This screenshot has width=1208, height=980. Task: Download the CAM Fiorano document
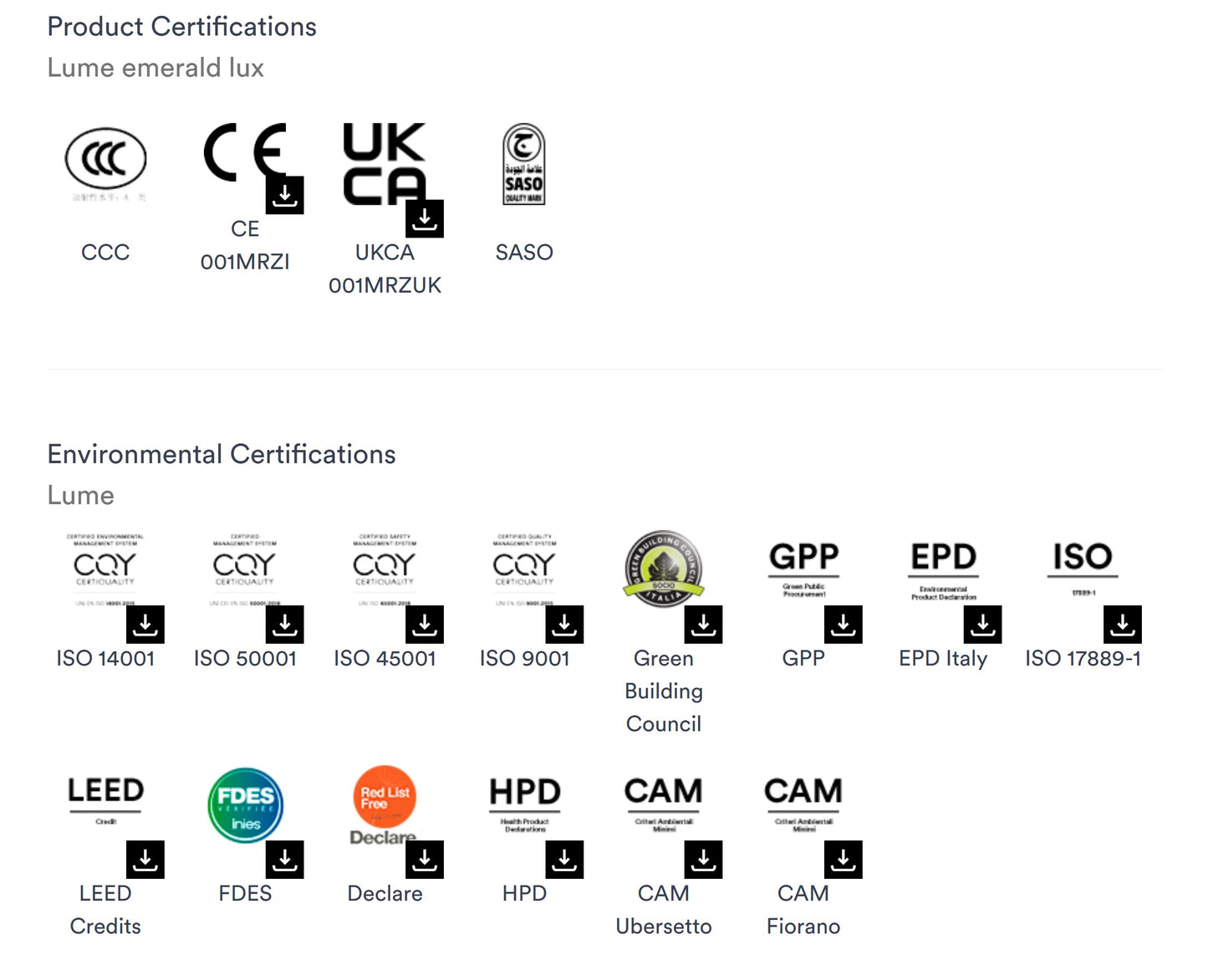point(844,860)
